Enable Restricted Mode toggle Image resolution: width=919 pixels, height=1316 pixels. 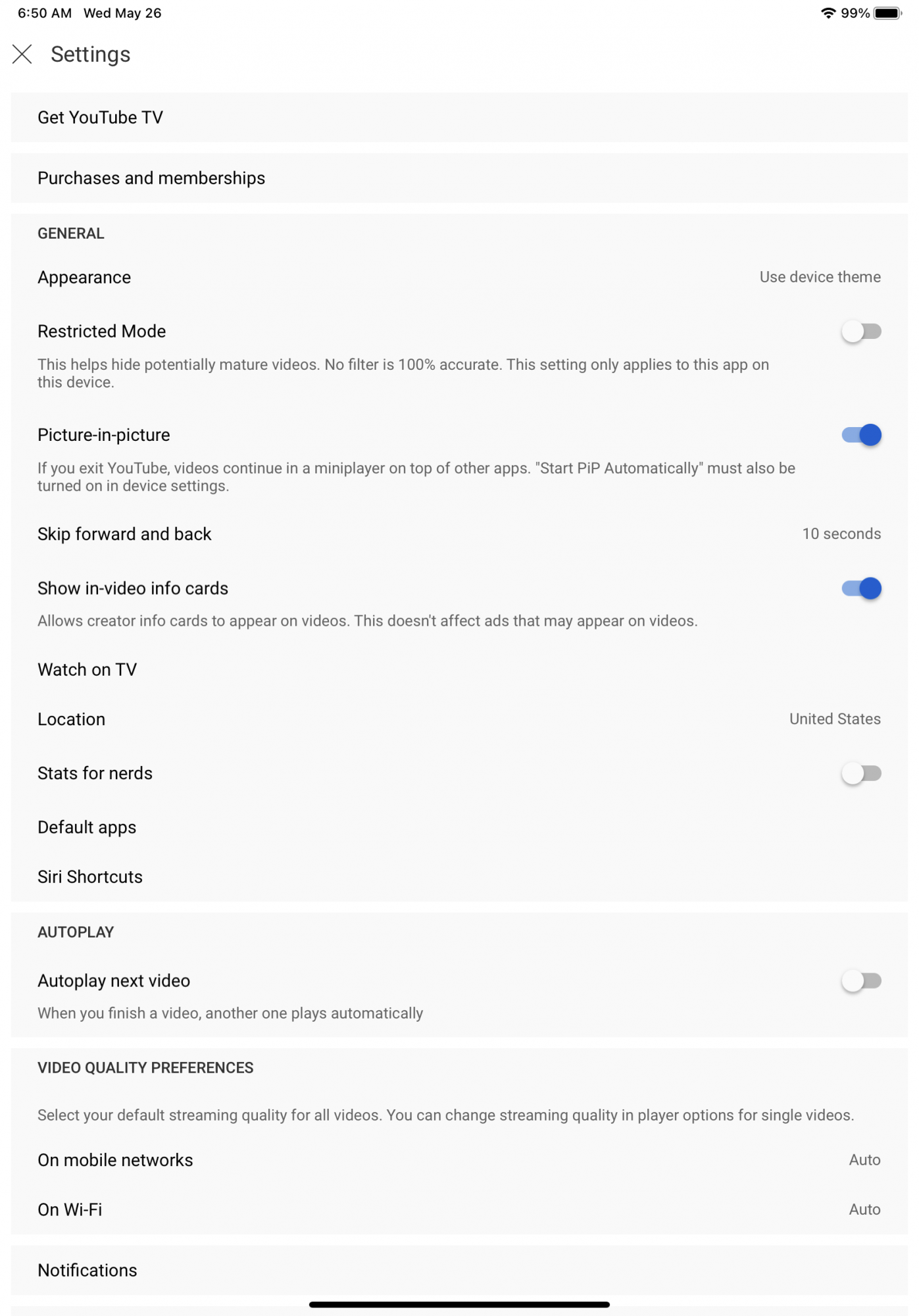click(x=860, y=332)
